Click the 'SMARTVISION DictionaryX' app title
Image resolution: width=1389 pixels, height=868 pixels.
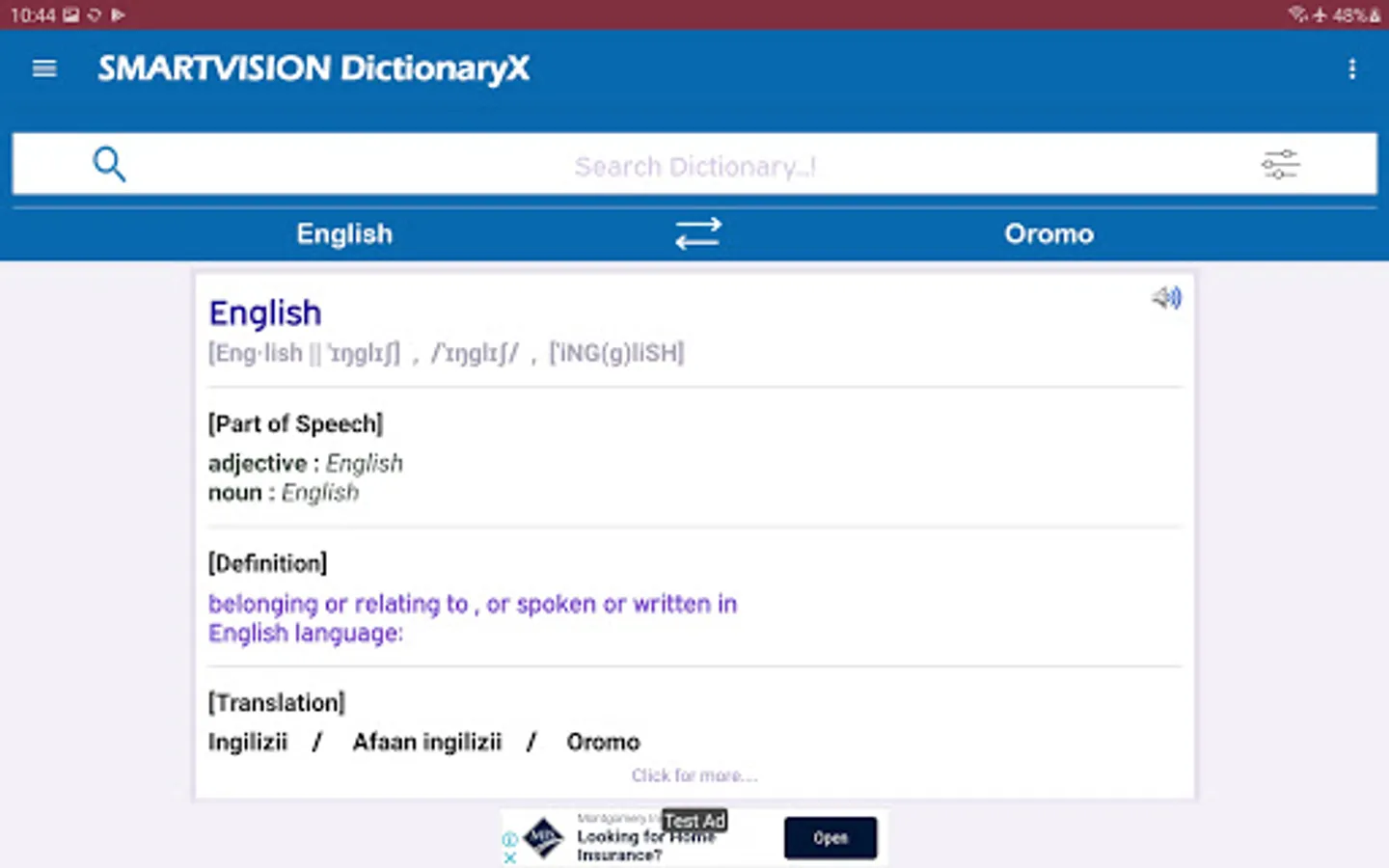click(313, 68)
